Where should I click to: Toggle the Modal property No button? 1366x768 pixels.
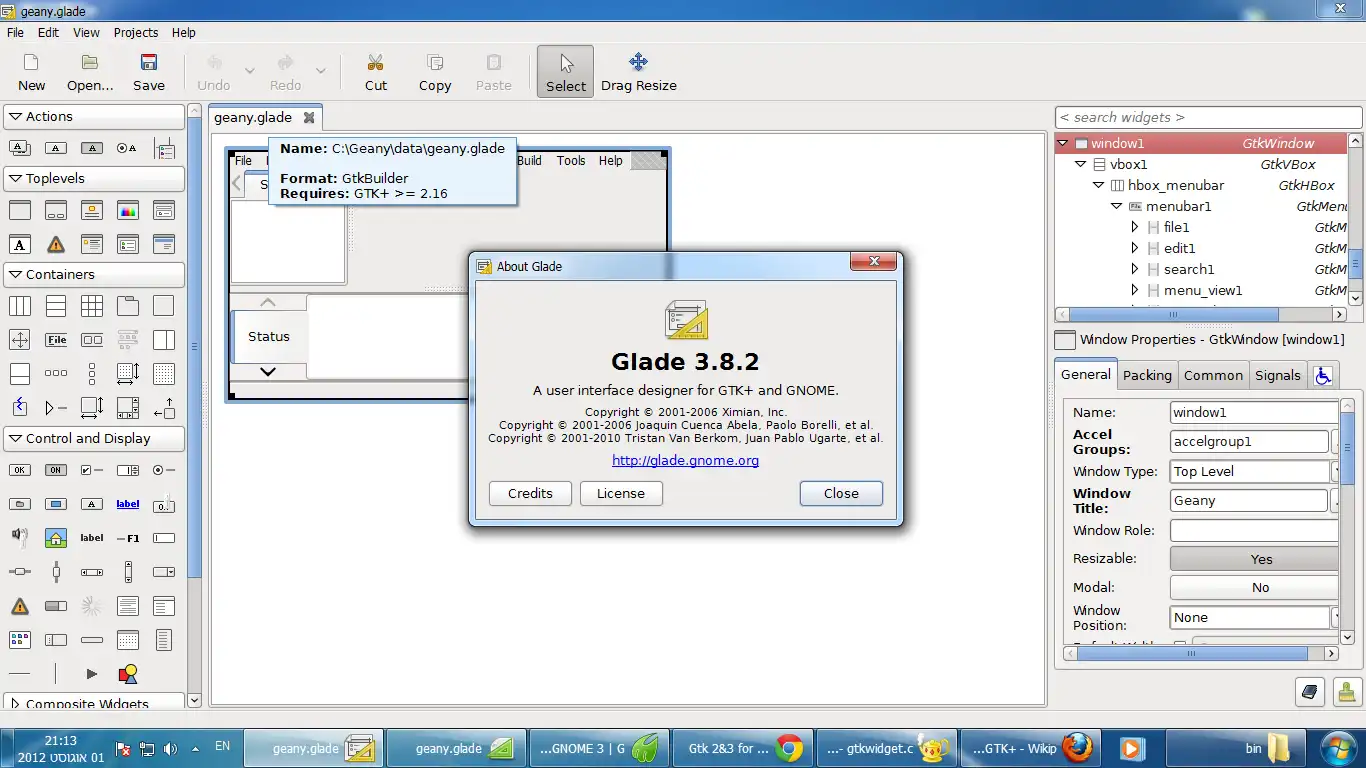tap(1254, 588)
